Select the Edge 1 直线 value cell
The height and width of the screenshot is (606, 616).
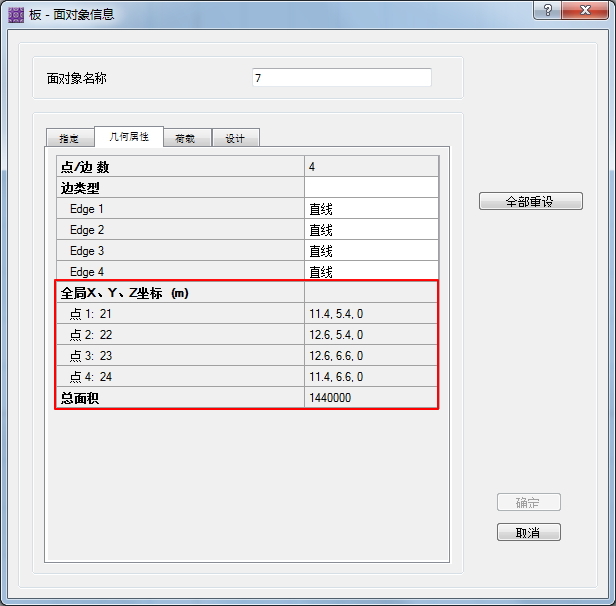pyautogui.click(x=371, y=209)
